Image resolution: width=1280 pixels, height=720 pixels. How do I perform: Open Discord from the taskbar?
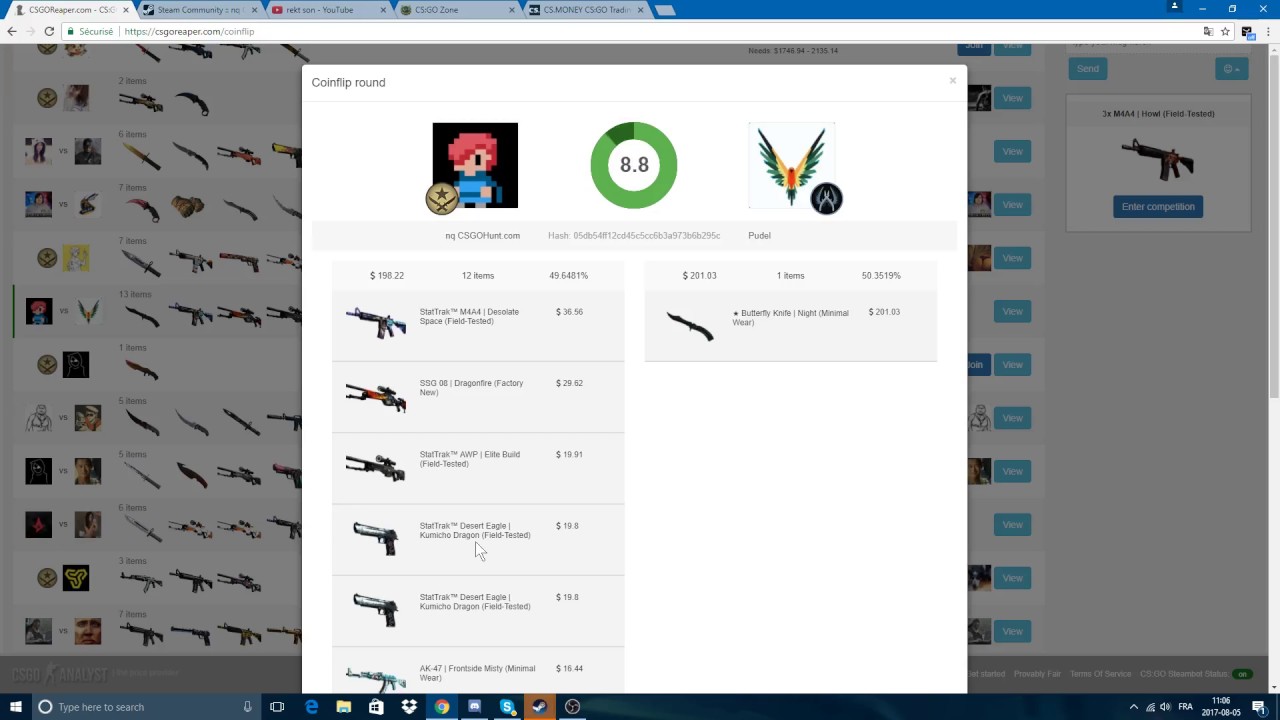[x=474, y=707]
